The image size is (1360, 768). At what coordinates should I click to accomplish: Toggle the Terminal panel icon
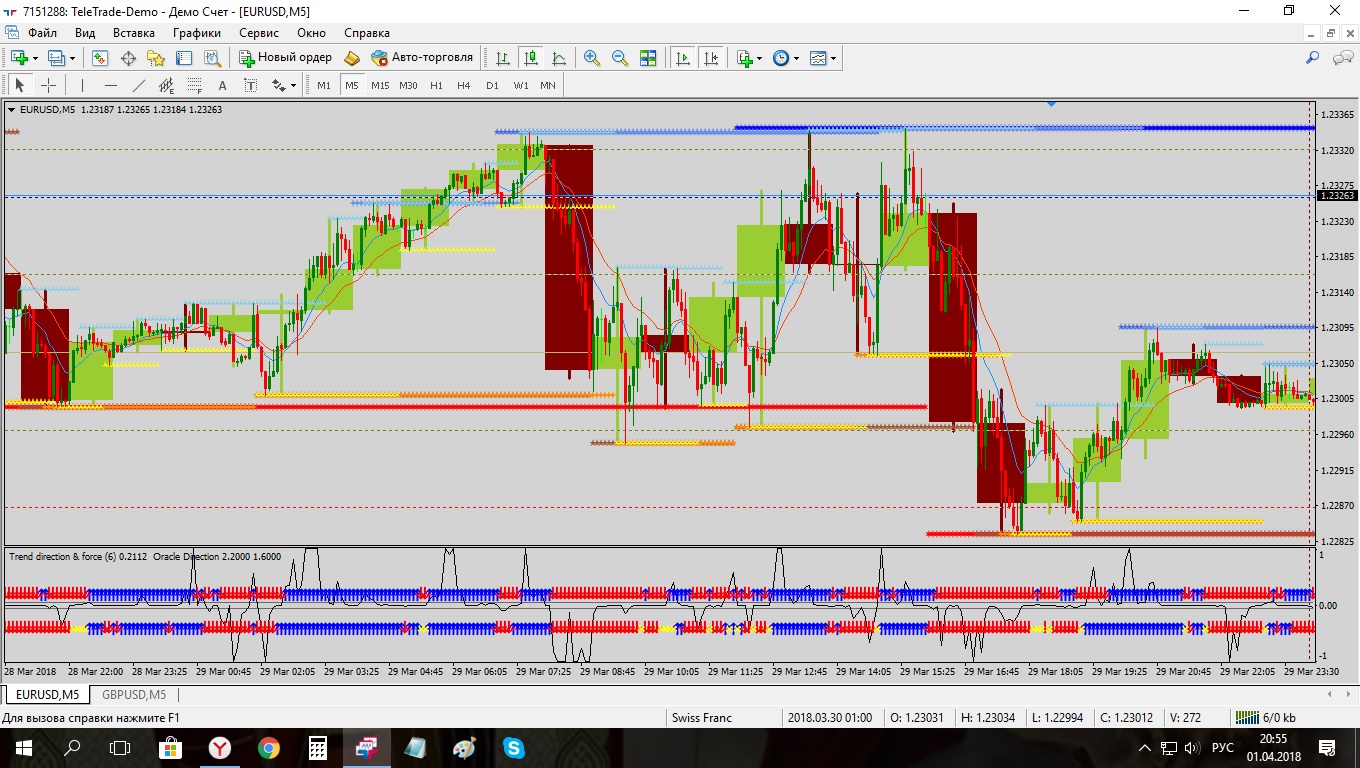[184, 58]
